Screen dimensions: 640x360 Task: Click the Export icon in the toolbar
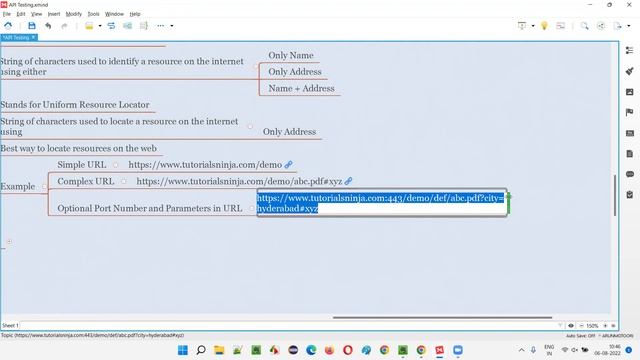pos(618,26)
